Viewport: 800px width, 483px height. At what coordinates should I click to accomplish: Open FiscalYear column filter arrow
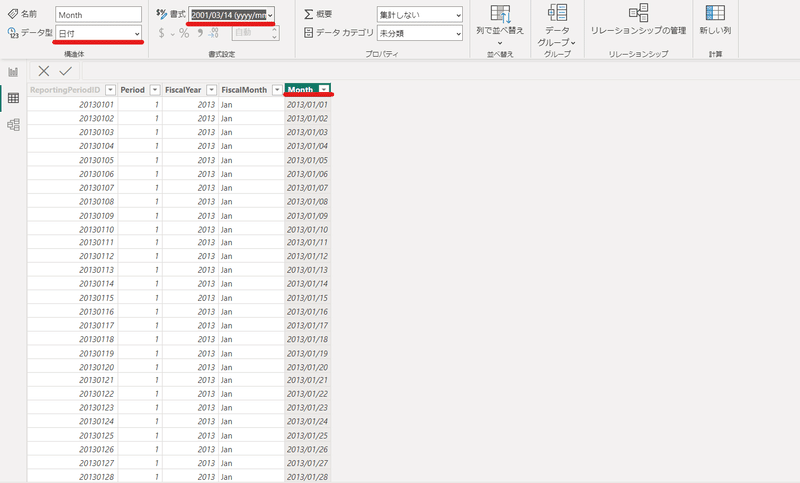pos(212,90)
